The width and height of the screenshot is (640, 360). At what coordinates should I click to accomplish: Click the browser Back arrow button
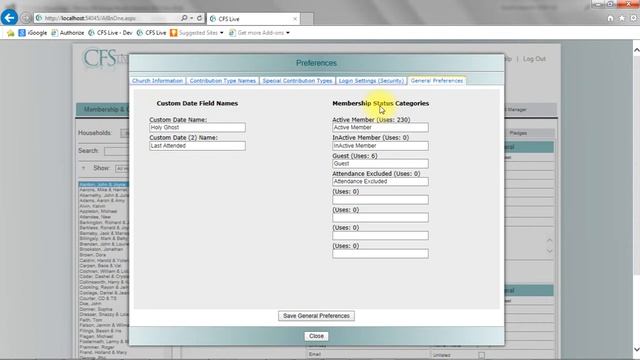tap(9, 18)
